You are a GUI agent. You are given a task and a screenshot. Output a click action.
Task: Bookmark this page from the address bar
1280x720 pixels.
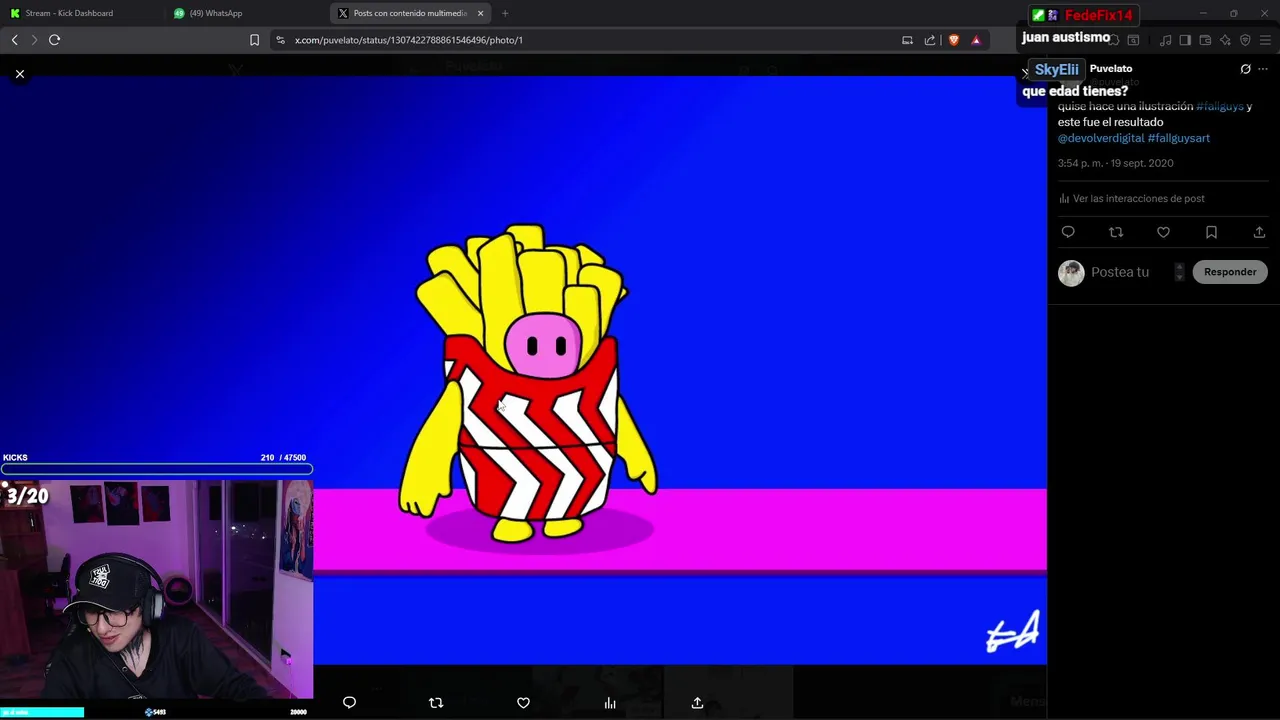click(254, 40)
